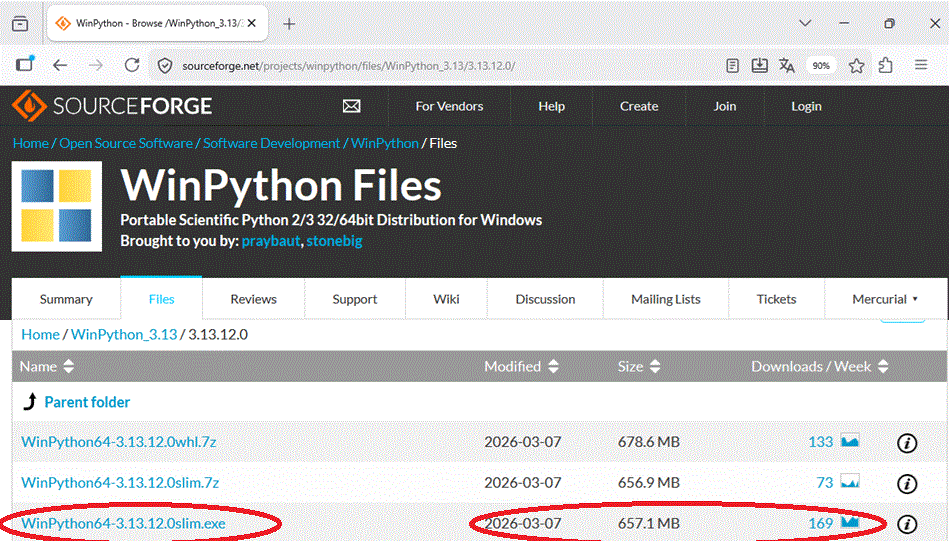Viewport: 949px width, 543px height.
Task: Go forward to the next page
Action: (96, 65)
